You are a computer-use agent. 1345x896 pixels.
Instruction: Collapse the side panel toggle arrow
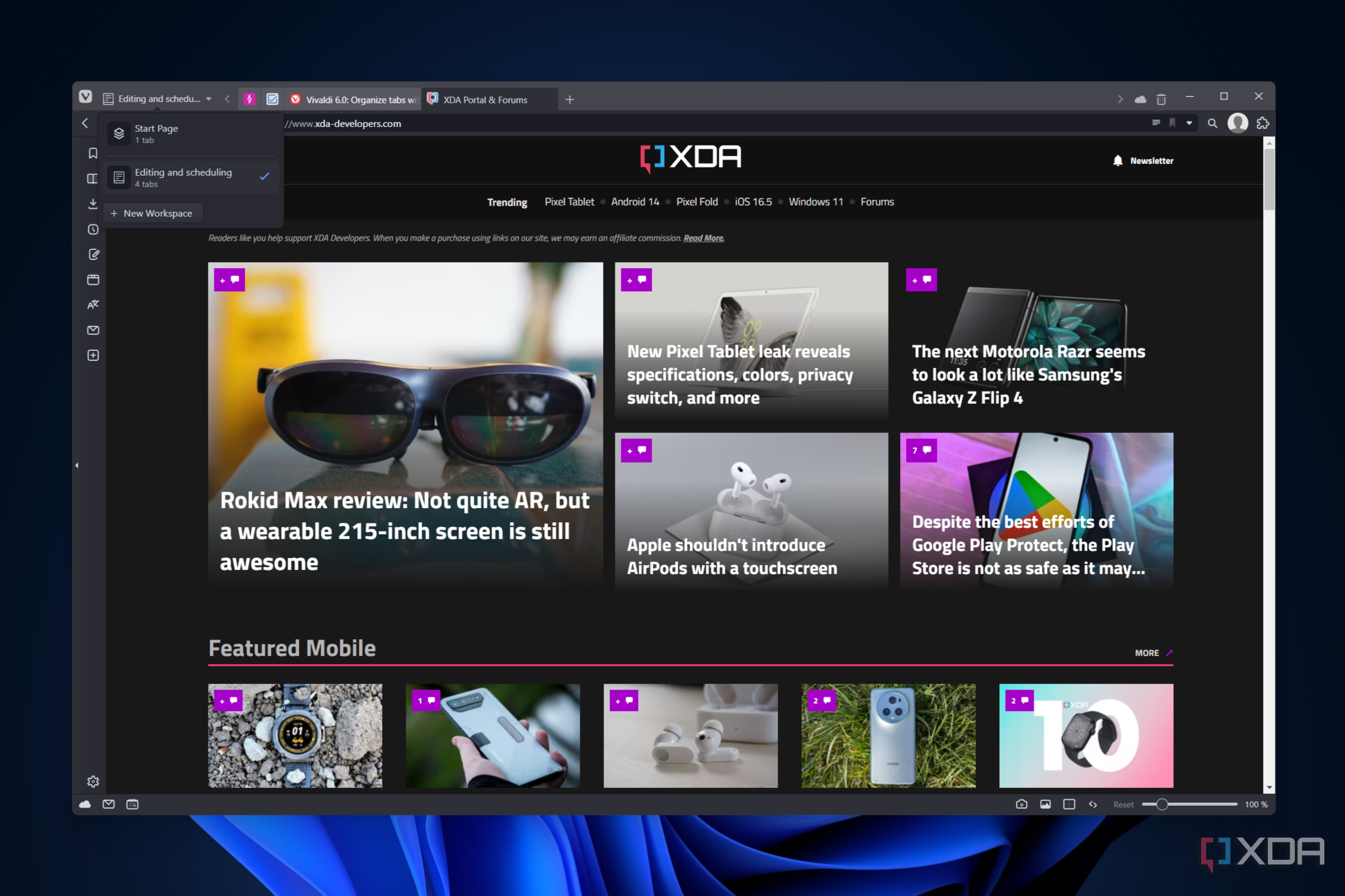click(x=77, y=466)
